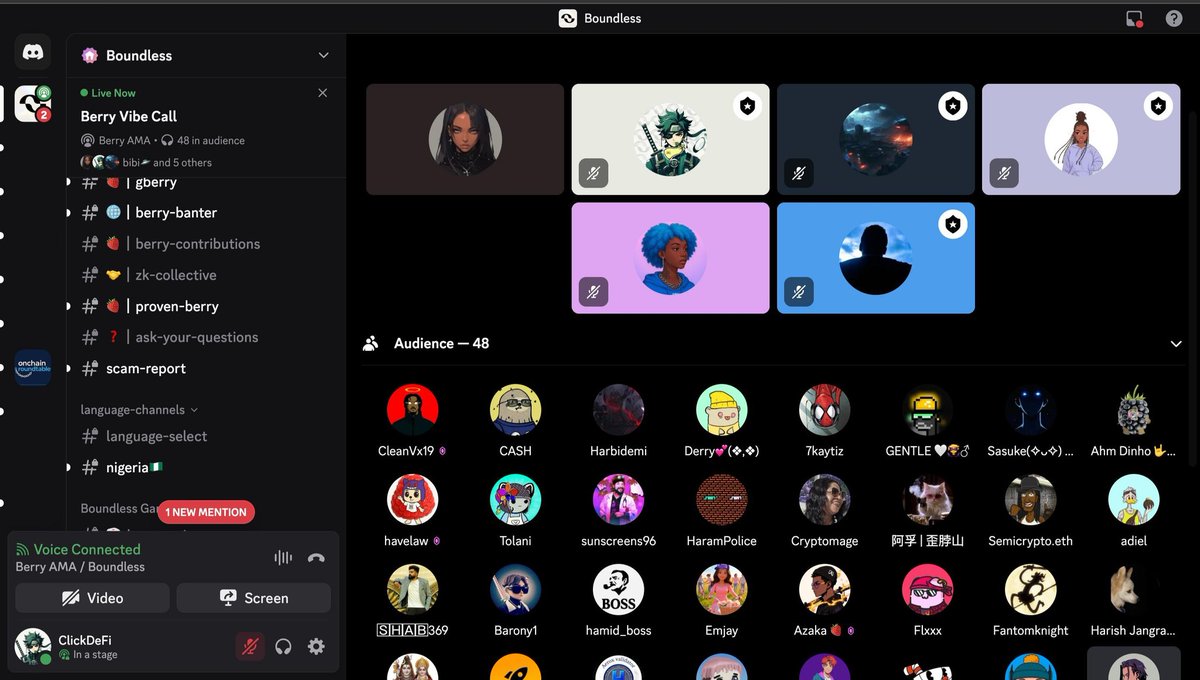Open Tolani audience member avatar
1200x680 pixels.
pos(515,499)
